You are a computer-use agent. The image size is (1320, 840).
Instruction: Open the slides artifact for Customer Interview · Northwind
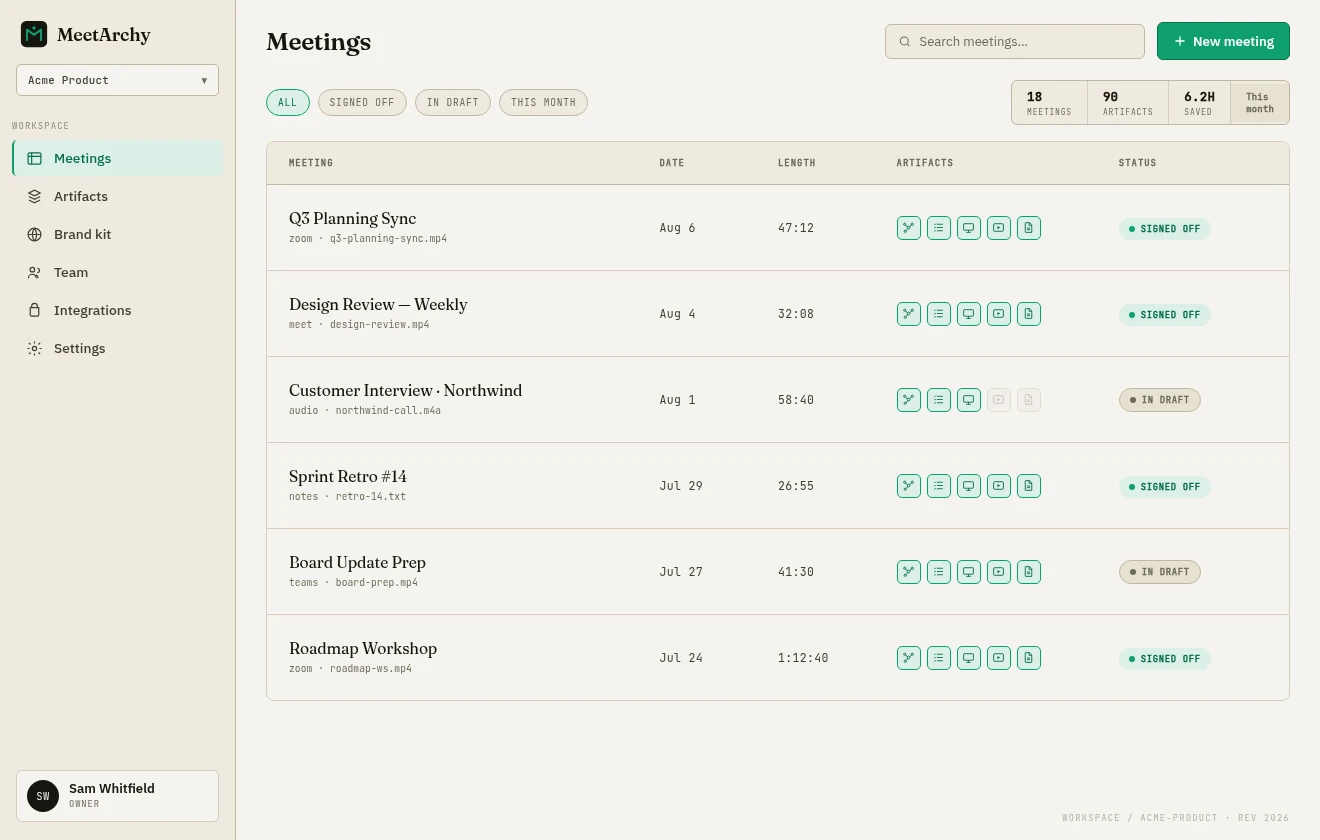tap(969, 400)
